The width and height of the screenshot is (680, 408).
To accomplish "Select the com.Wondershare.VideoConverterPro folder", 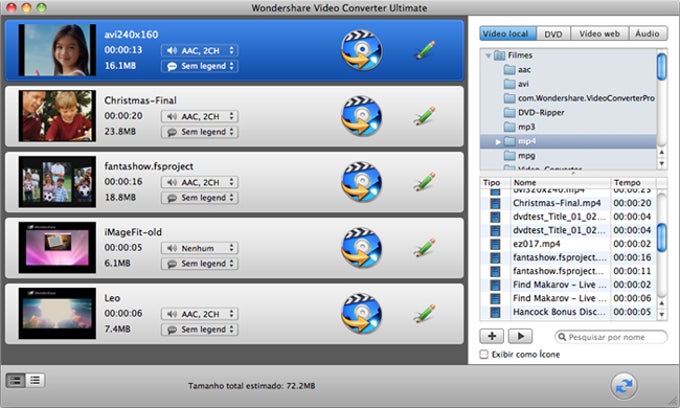I will [x=579, y=98].
